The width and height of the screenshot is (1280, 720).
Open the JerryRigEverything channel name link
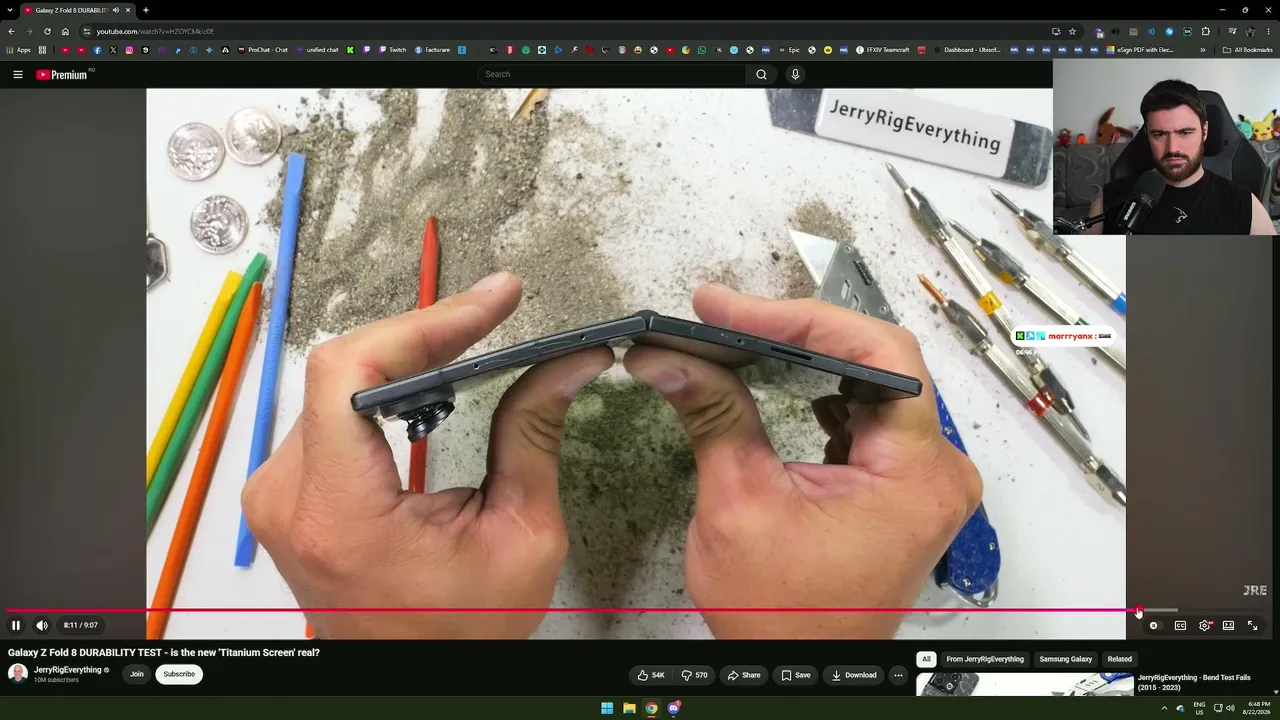tap(68, 670)
